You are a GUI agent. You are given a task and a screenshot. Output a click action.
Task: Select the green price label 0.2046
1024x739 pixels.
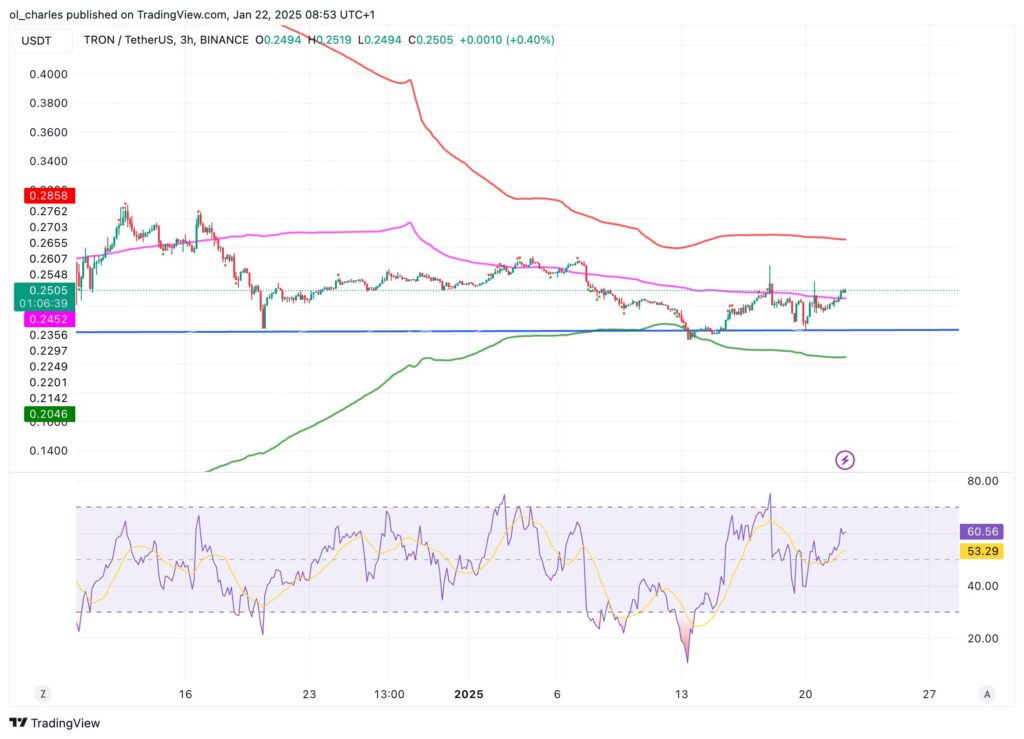click(47, 414)
